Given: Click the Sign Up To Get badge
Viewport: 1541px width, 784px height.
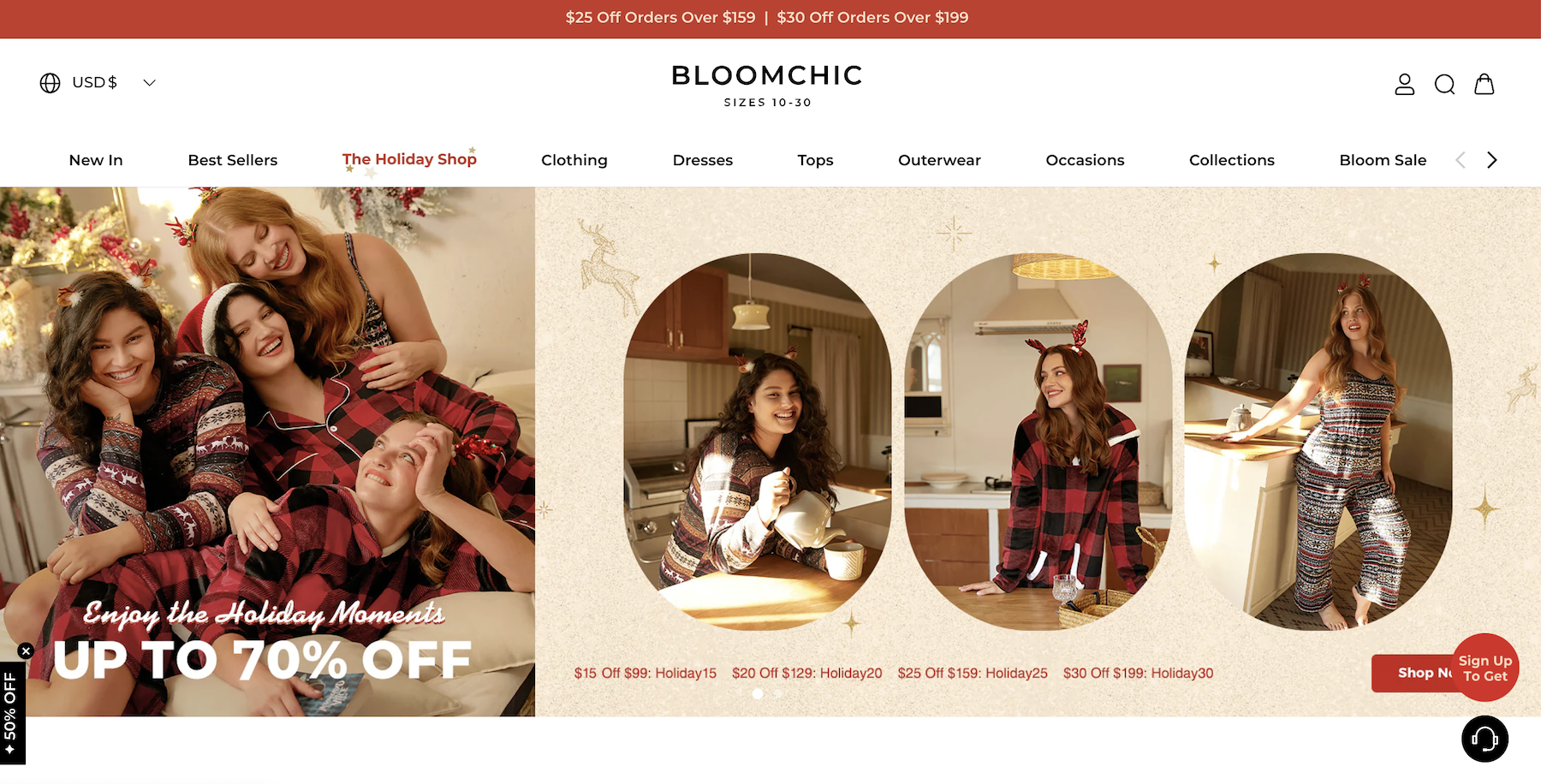Looking at the screenshot, I should coord(1485,668).
